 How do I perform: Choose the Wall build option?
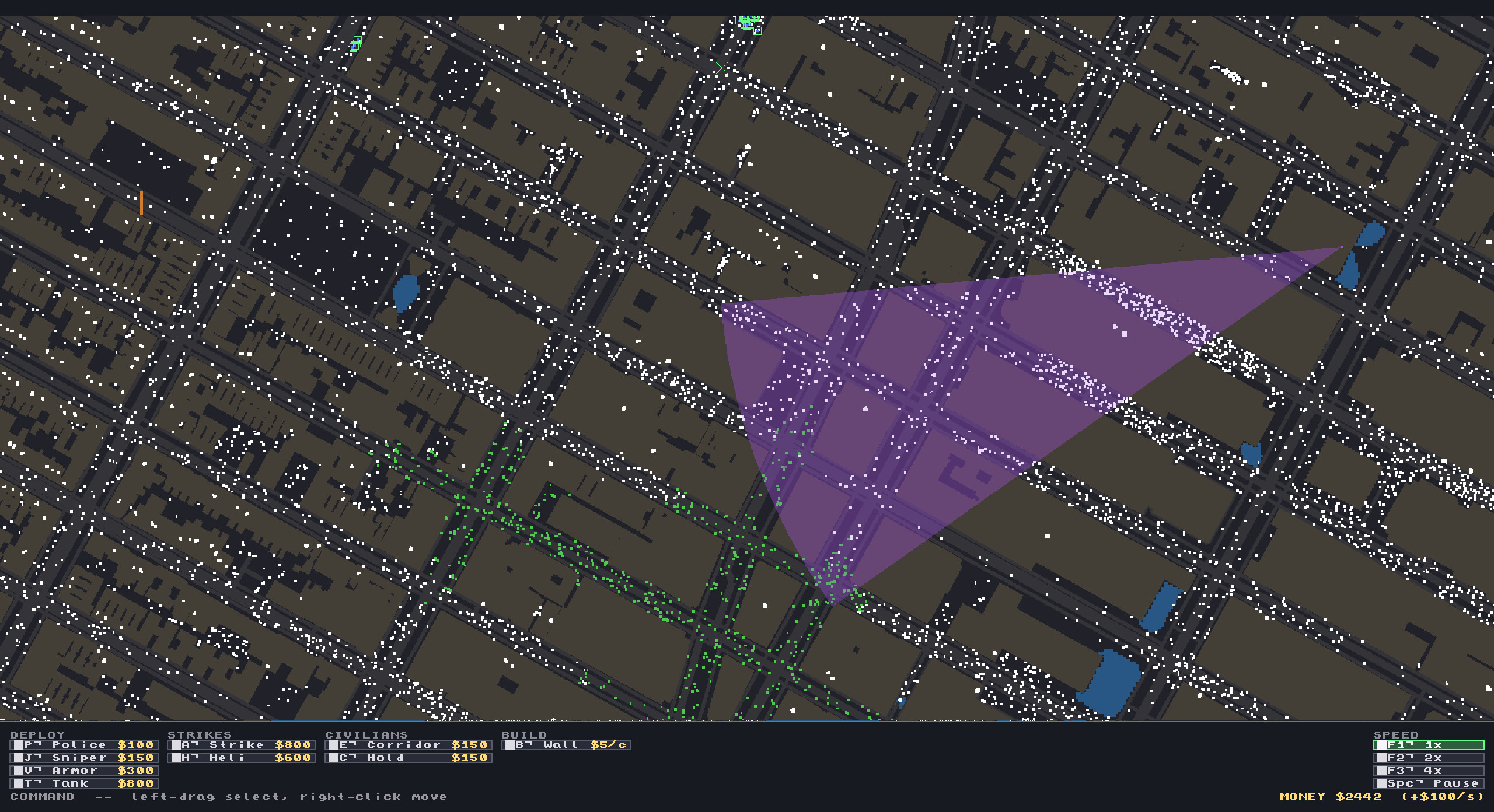(x=566, y=745)
